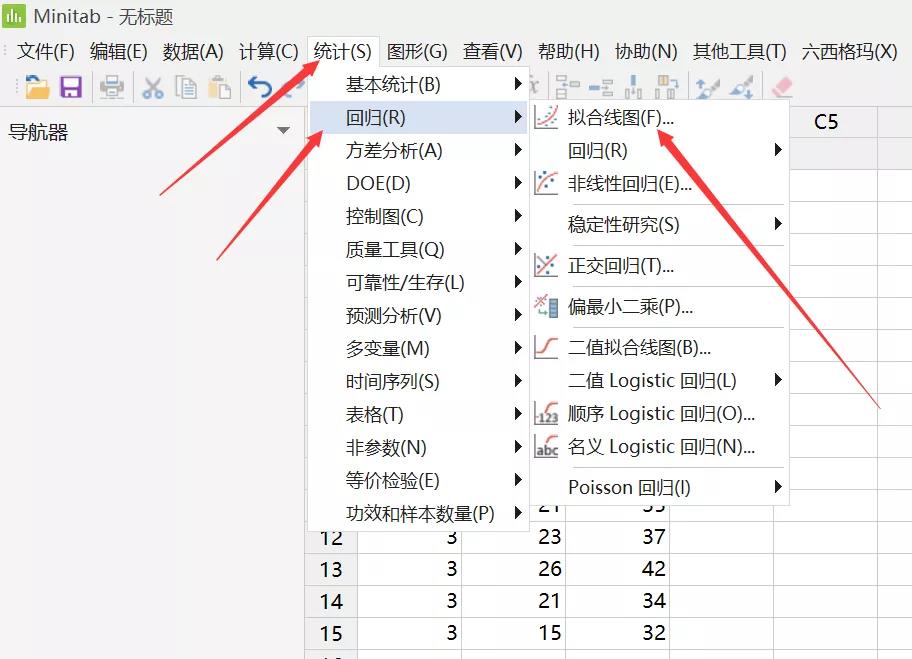Screen dimensions: 912x659
Task: Expand the 表格(T) submenu
Action: point(418,414)
